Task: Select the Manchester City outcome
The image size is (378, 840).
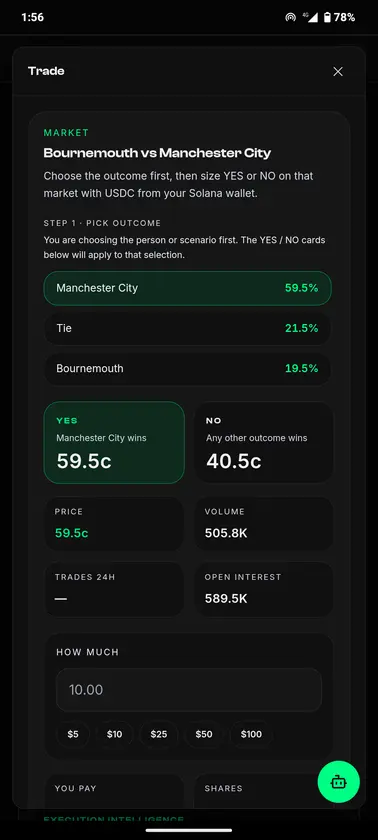Action: (187, 288)
